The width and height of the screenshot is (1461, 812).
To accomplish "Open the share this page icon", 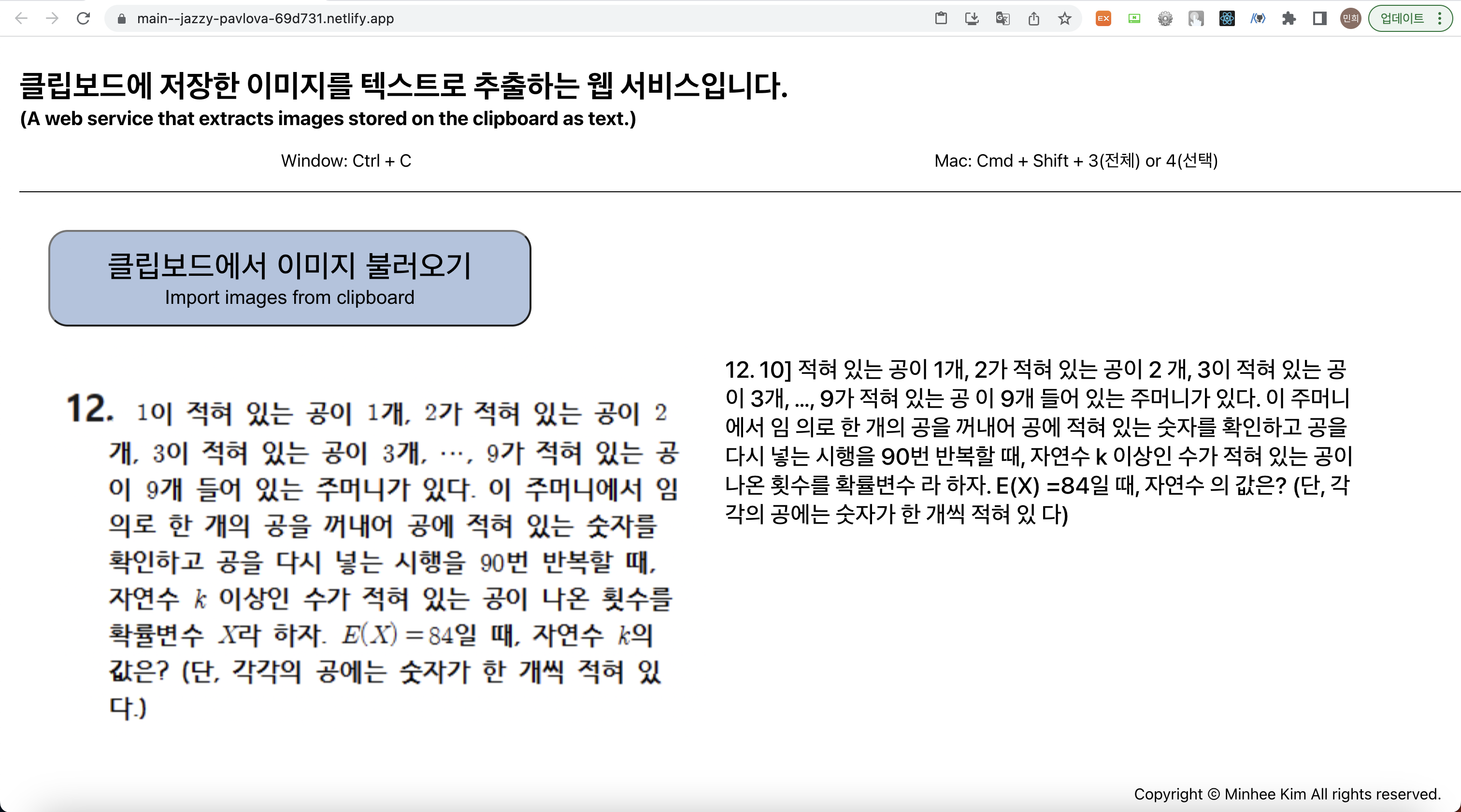I will [x=1034, y=18].
